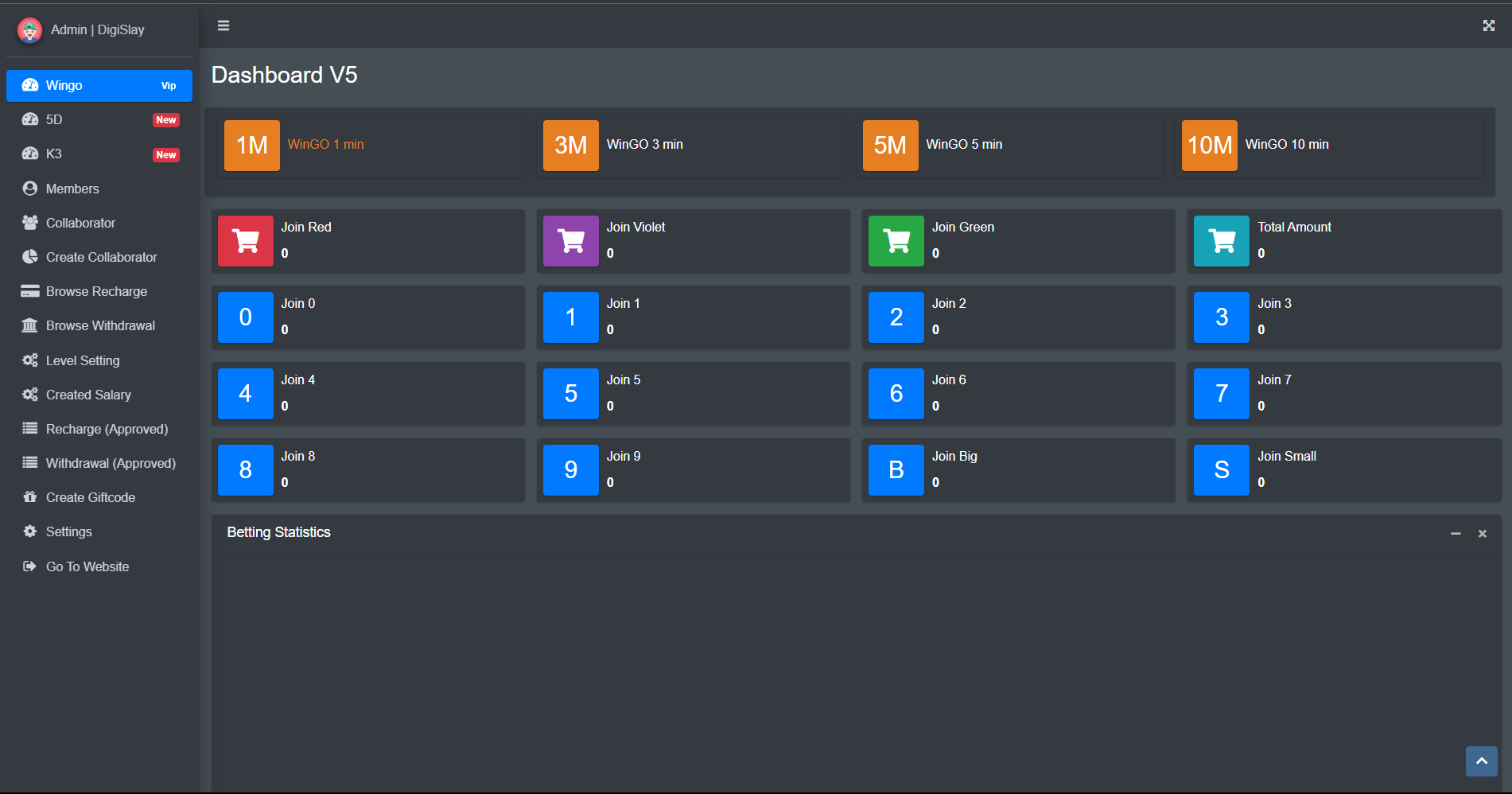Open Create Giftcode in sidebar
The width and height of the screenshot is (1512, 794).
point(91,497)
